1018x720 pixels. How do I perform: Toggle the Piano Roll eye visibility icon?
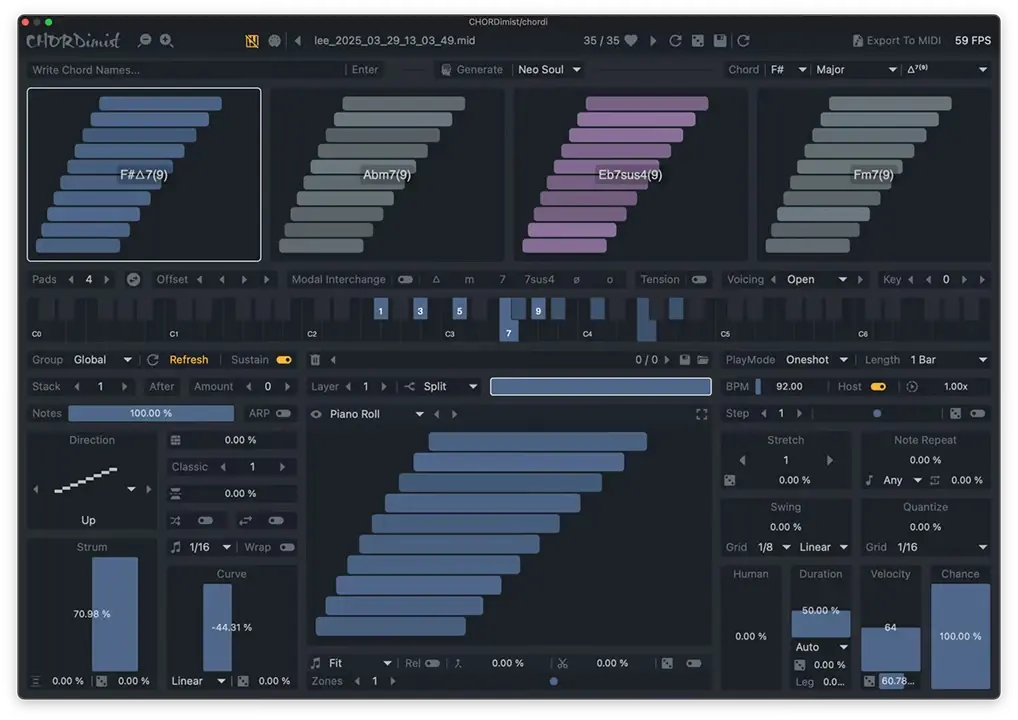tap(316, 414)
